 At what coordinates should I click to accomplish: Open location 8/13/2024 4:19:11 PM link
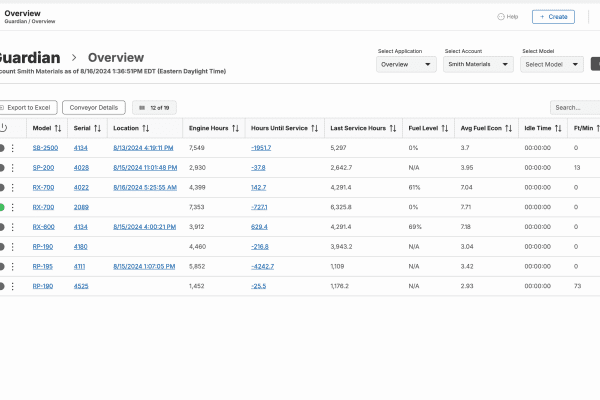143,148
